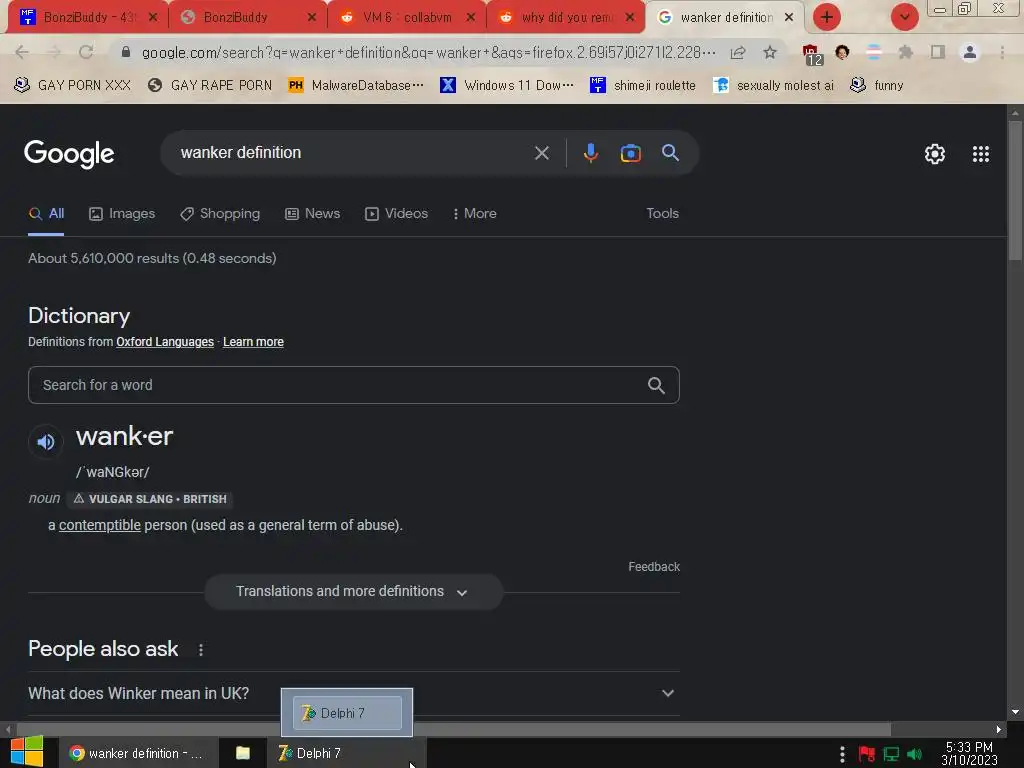Open shimeji roulette bookmark
This screenshot has height=768, width=1024.
643,86
